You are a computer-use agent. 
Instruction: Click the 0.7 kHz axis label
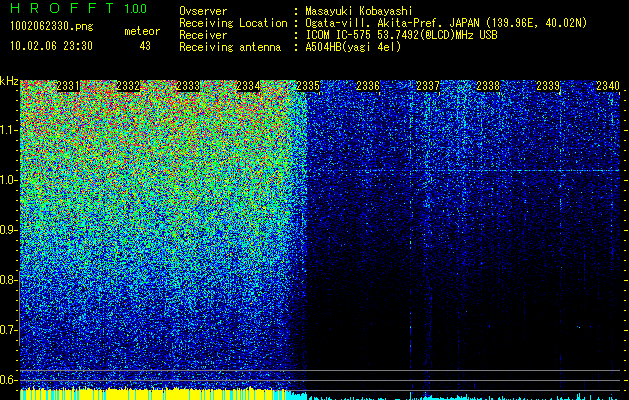point(8,330)
